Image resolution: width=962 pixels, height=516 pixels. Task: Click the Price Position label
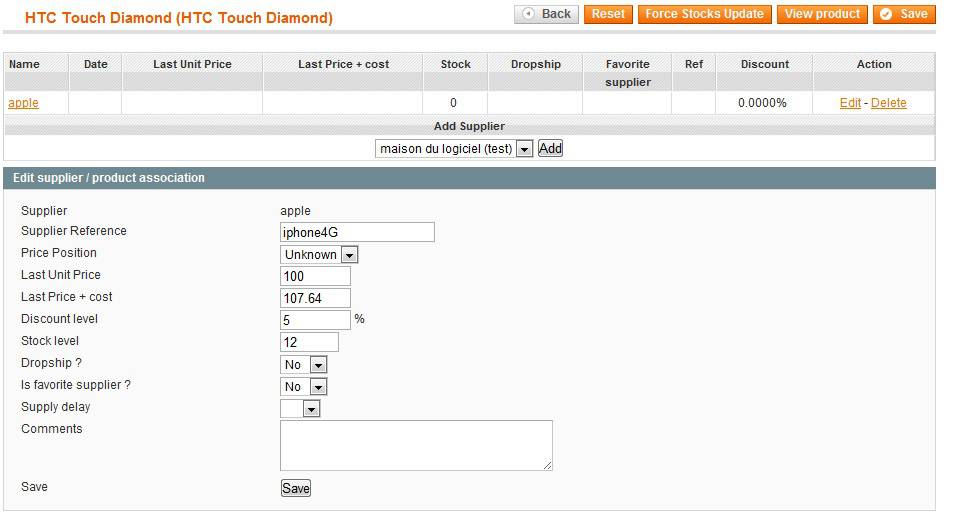click(x=59, y=253)
